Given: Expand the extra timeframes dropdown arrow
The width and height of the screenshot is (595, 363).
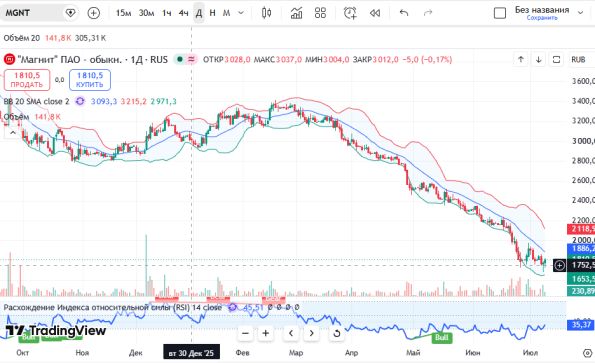Looking at the screenshot, I should (x=241, y=13).
